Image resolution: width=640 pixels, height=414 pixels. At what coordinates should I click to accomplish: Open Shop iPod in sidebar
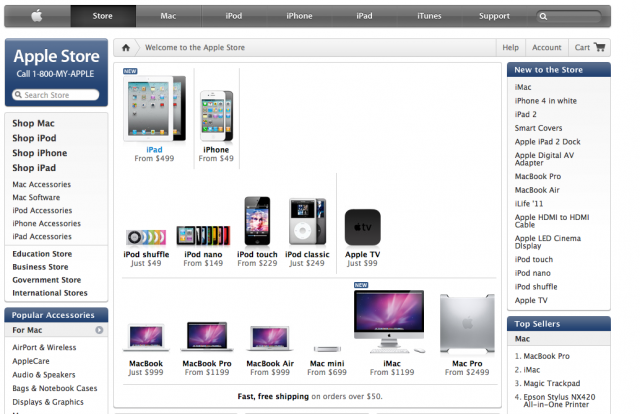point(34,138)
